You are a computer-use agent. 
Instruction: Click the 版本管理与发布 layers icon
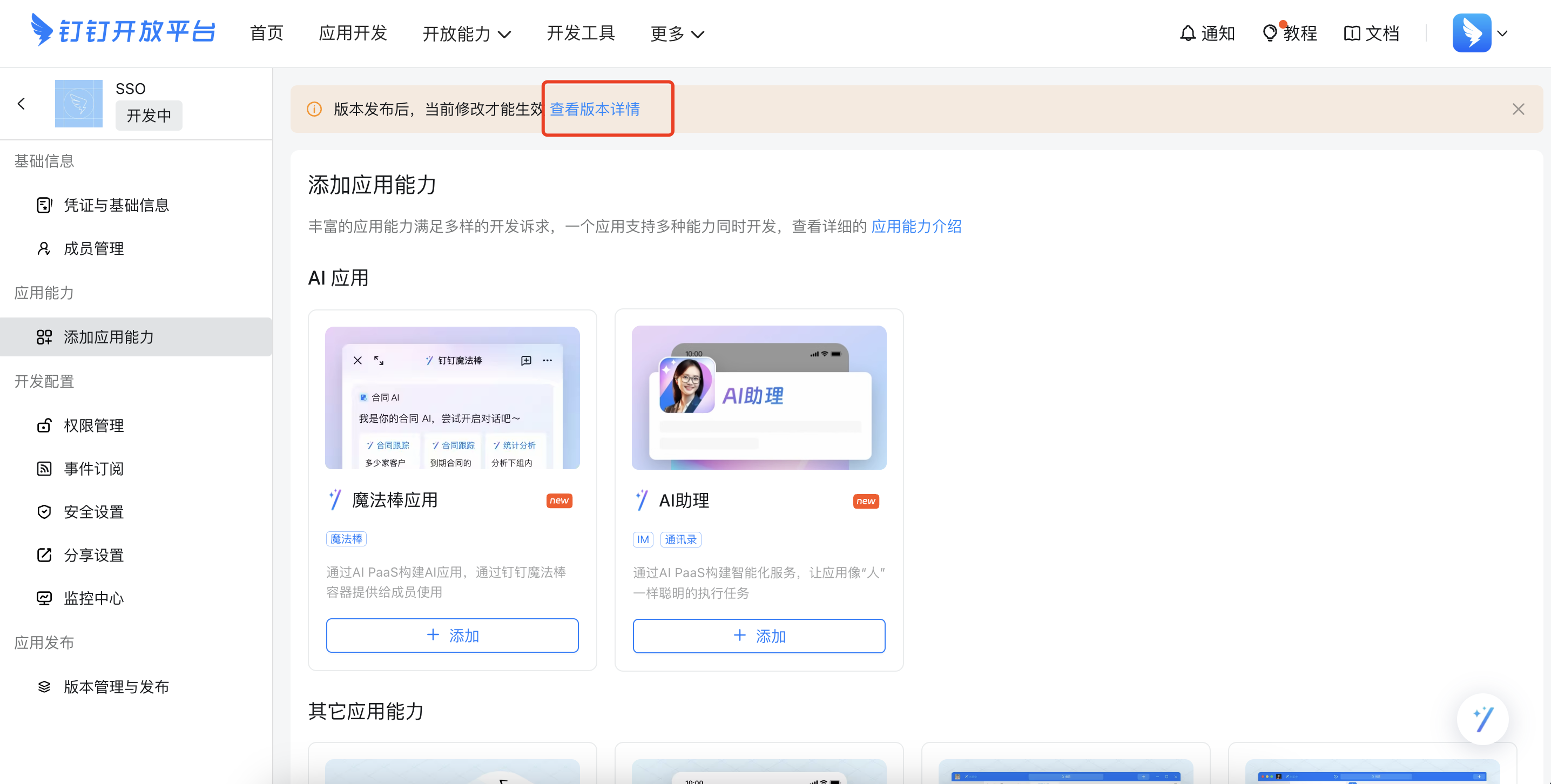click(44, 687)
